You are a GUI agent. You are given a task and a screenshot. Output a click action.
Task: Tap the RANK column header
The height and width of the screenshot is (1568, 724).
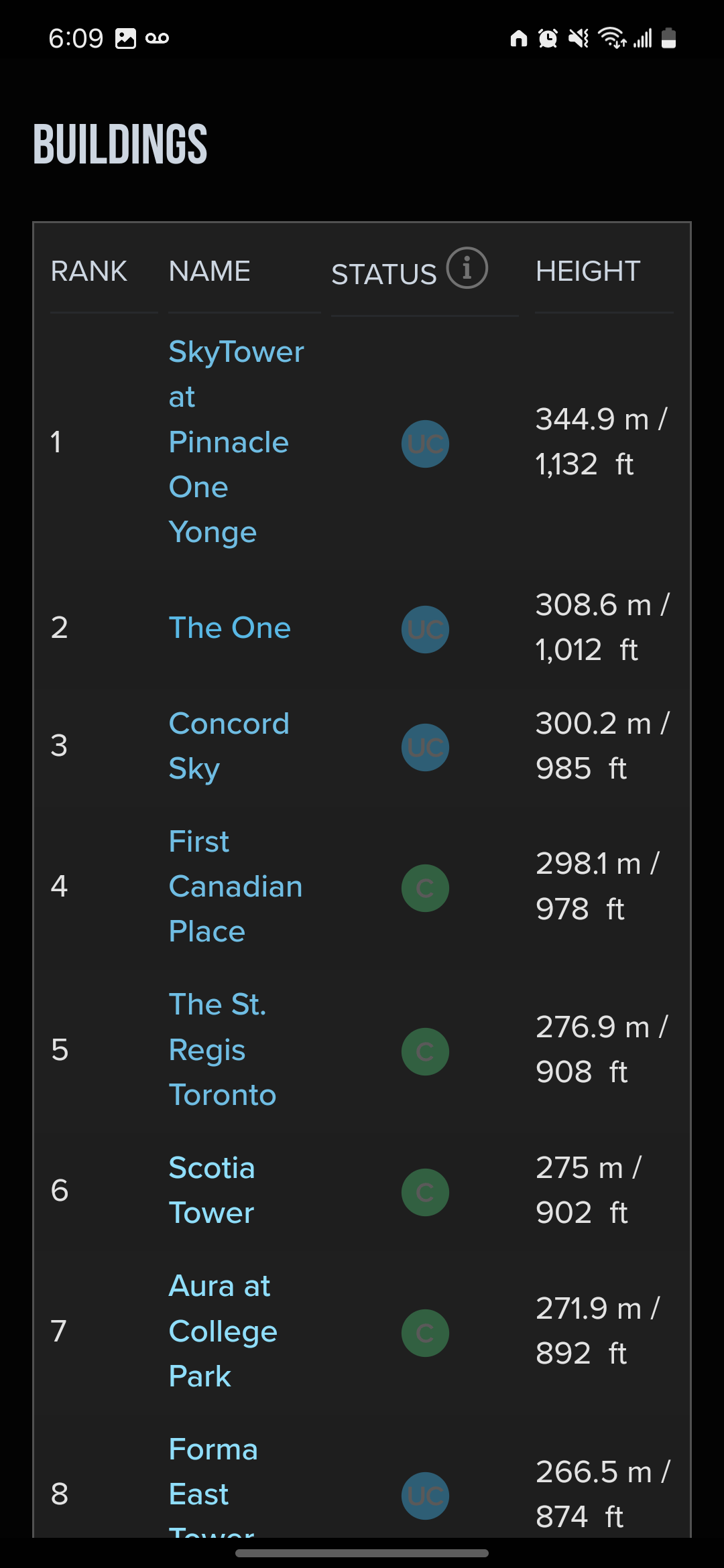[88, 271]
